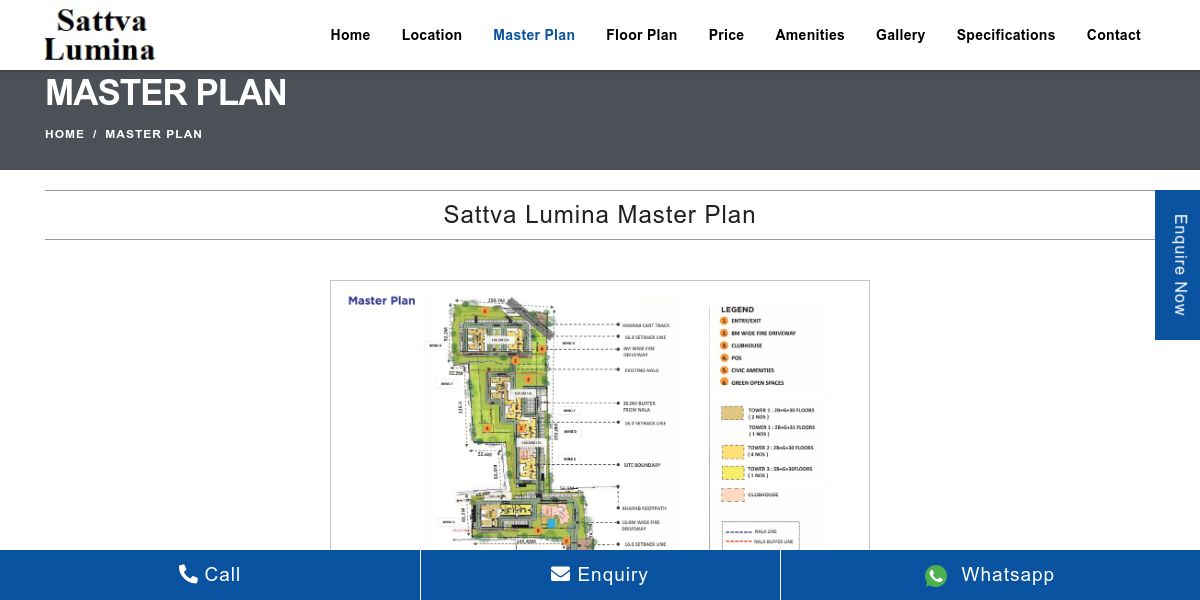Click the MASTER PLAN breadcrumb text
The image size is (1200, 600).
click(x=154, y=134)
